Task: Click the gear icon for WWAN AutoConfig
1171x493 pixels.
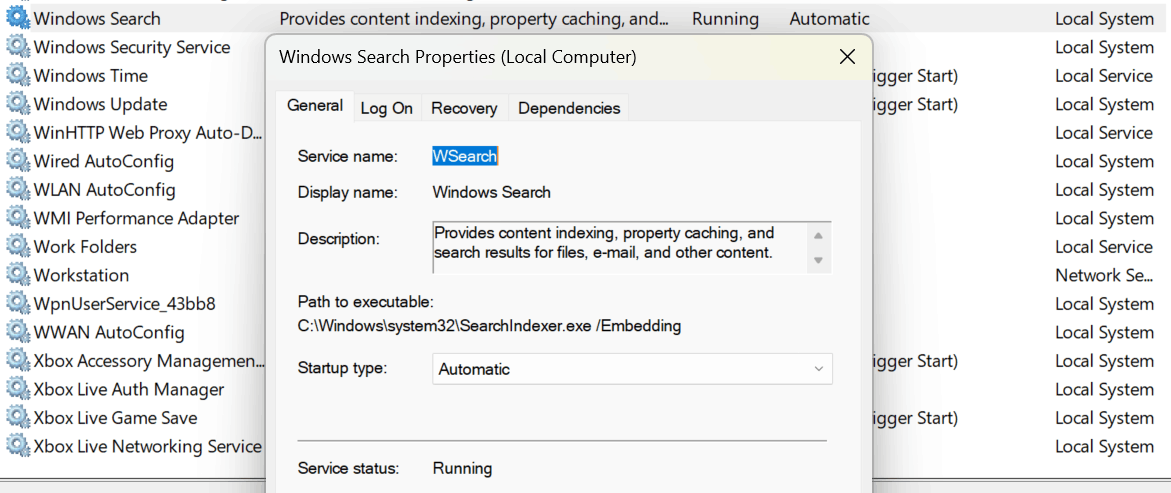Action: [x=17, y=332]
